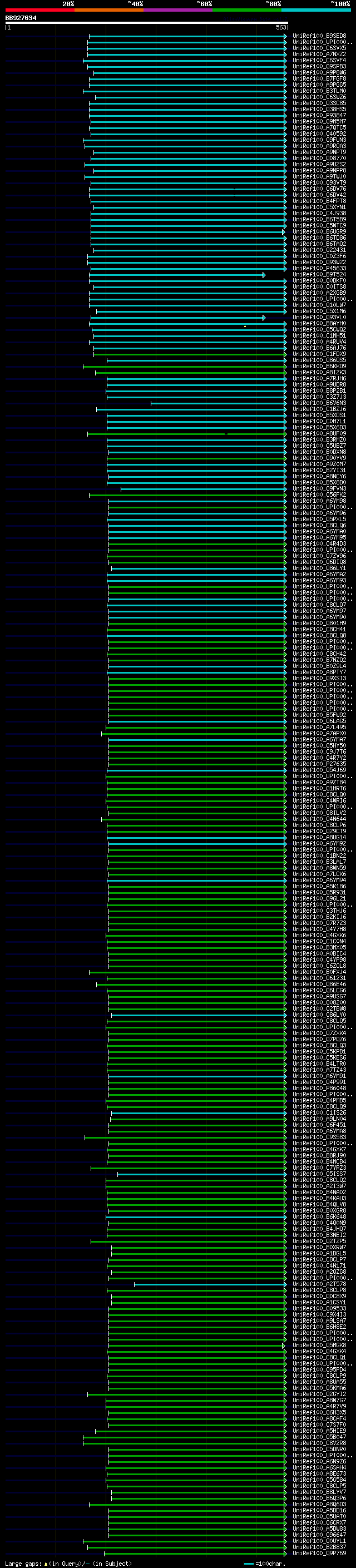The image size is (356, 1568).
Task: Click the purple ~60% identity legend swatch
Action: tap(179, 10)
